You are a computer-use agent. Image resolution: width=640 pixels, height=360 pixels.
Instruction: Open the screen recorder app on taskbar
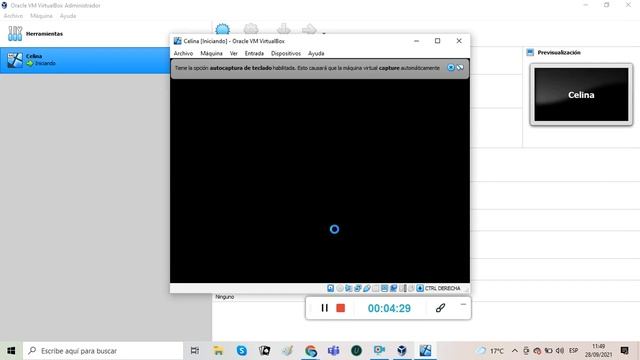379,351
